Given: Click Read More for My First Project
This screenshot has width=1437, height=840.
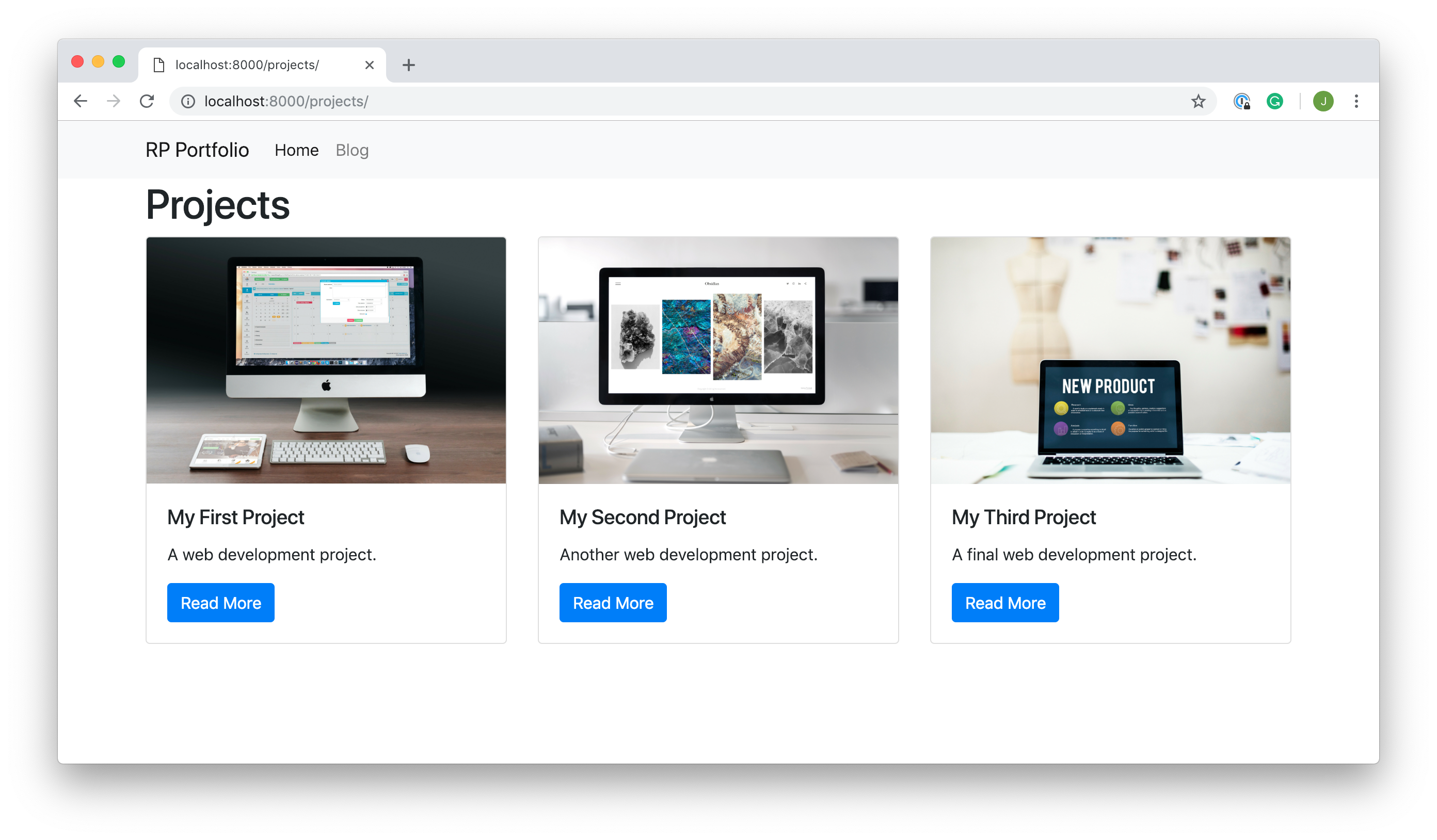Looking at the screenshot, I should (220, 602).
